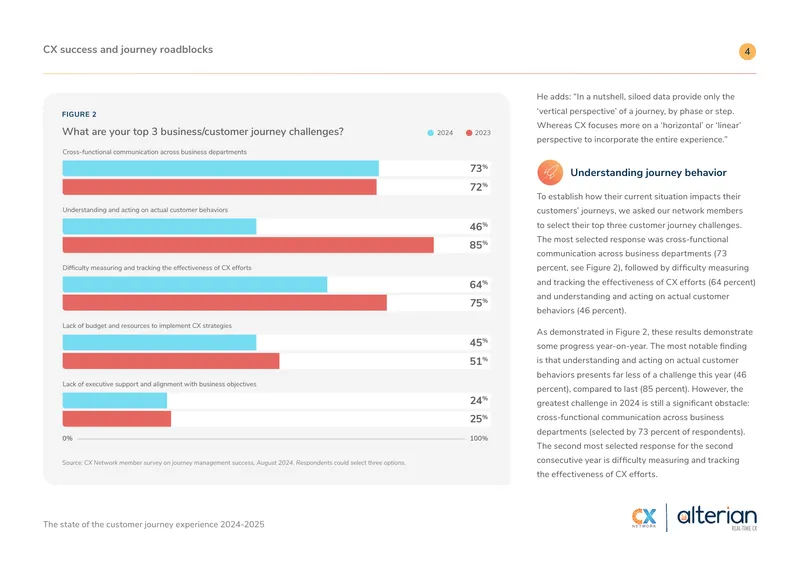
Task: Click the Alterian logo
Action: point(717,518)
